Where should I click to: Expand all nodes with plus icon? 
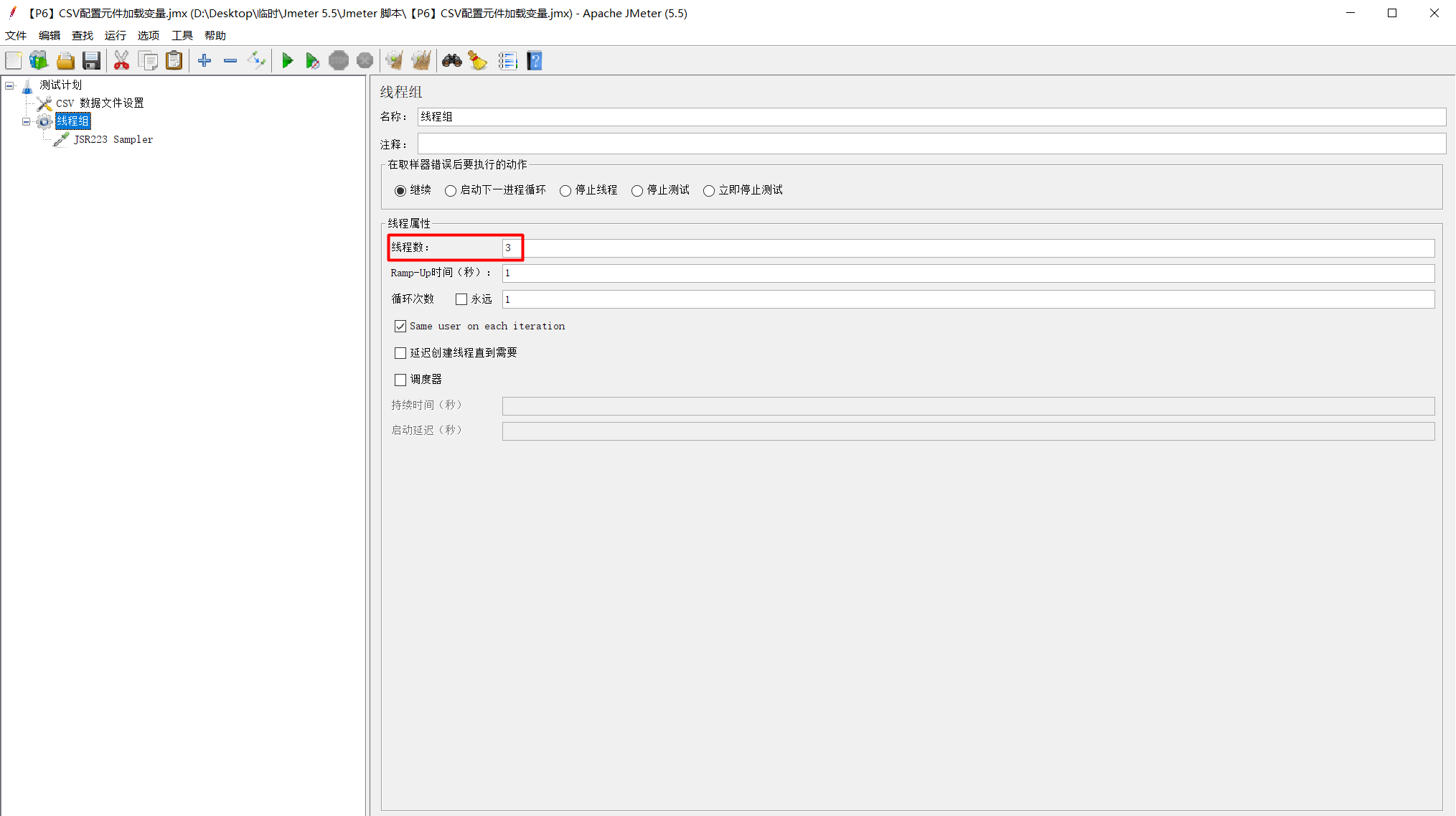point(205,61)
